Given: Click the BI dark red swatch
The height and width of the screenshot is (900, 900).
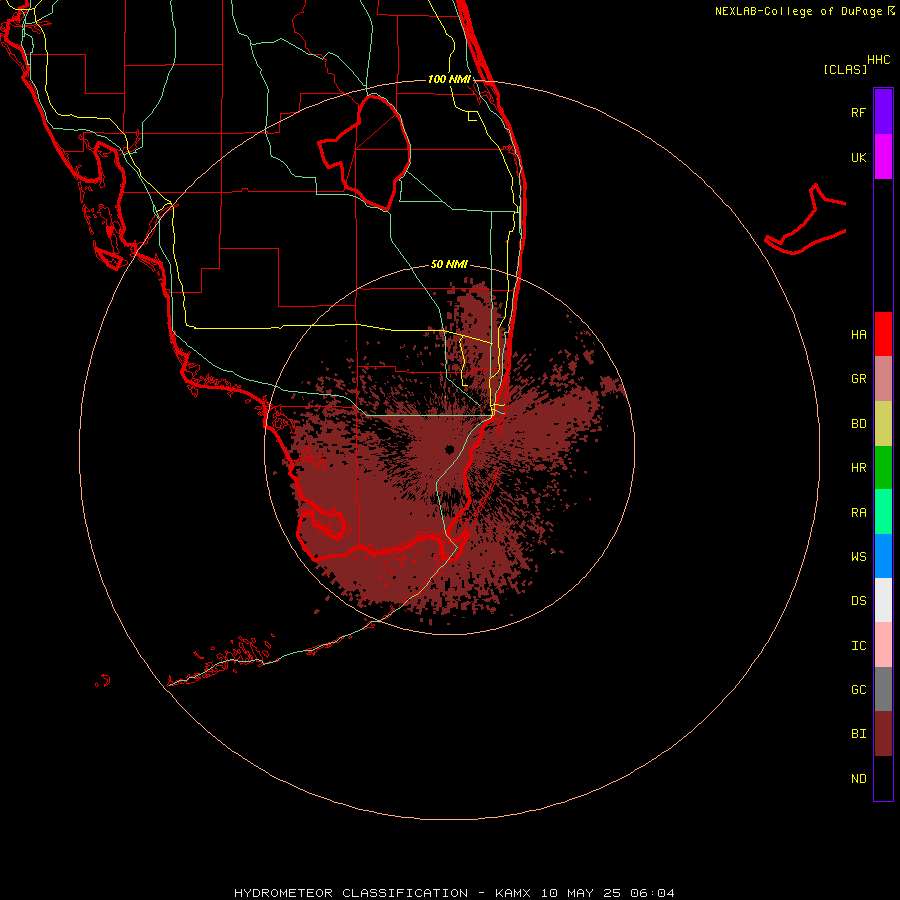Looking at the screenshot, I should coord(883,734).
